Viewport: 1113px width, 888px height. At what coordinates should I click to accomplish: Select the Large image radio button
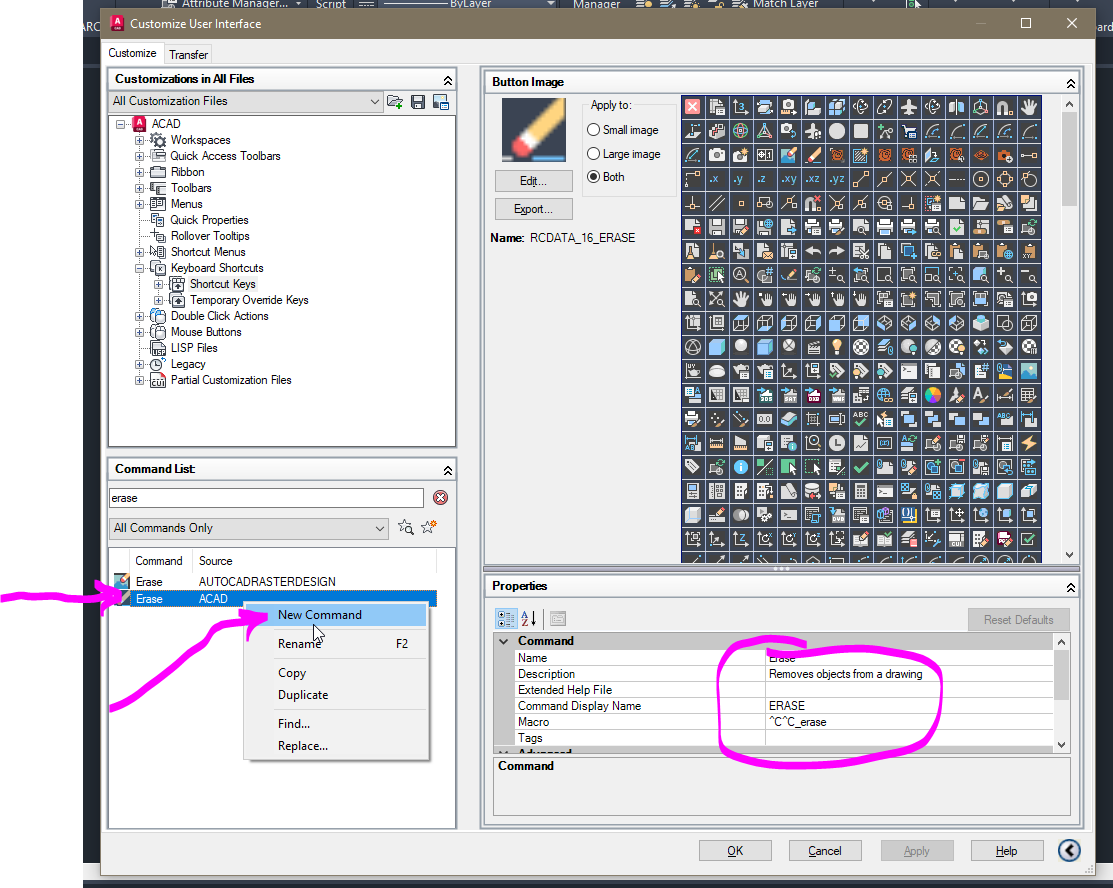[593, 153]
